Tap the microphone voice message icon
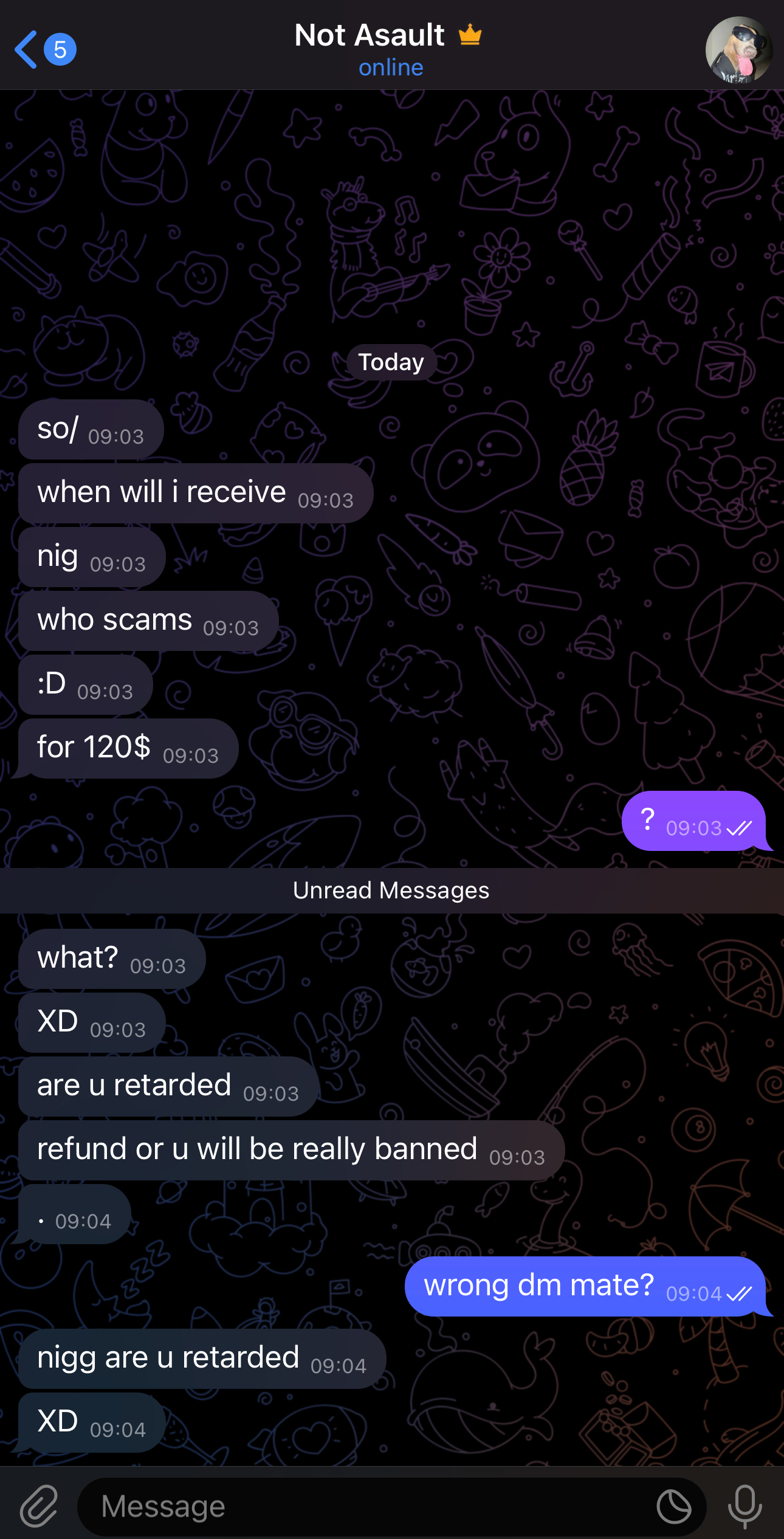This screenshot has width=784, height=1539. (744, 1507)
